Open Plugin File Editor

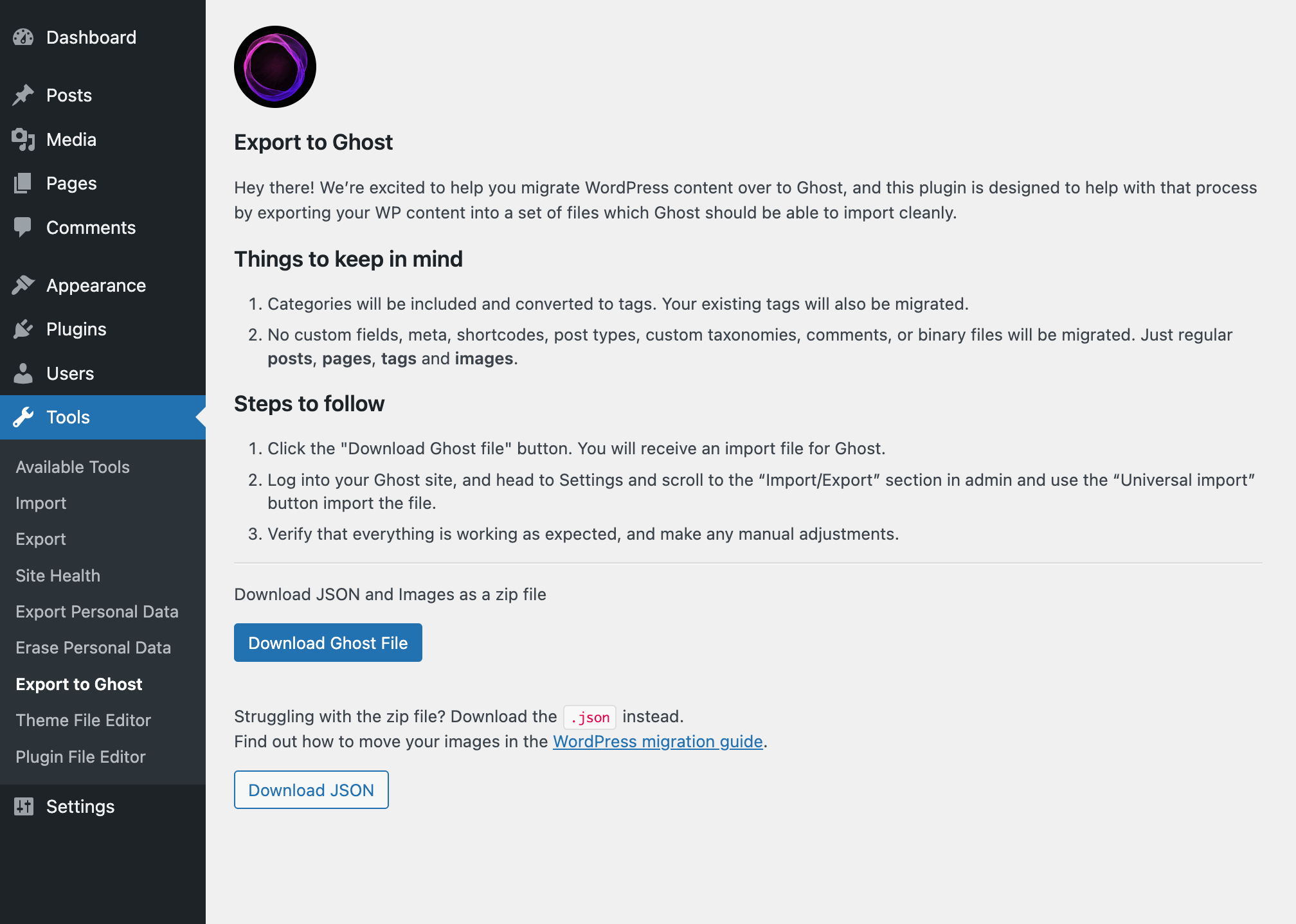point(81,757)
